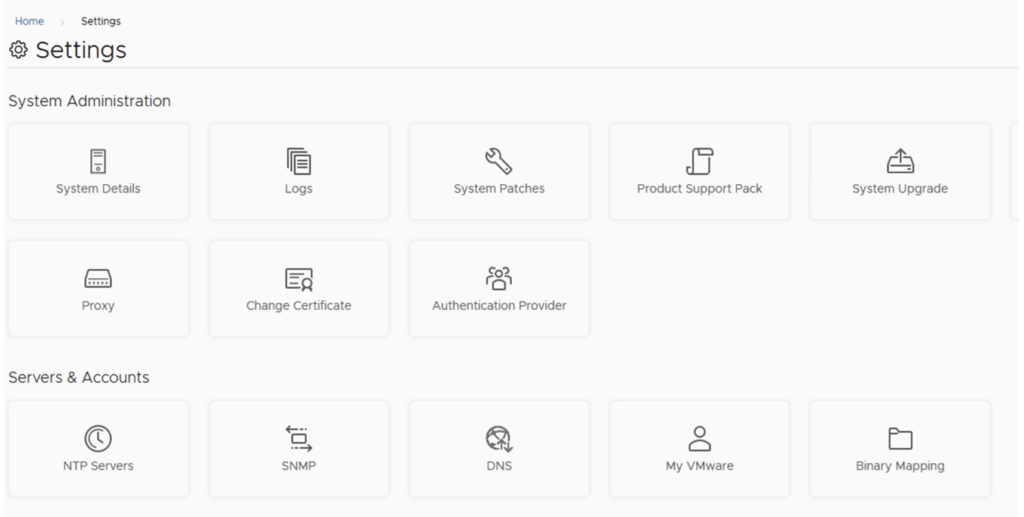Open Logs via its stacked documents icon
Viewport: 1024px width, 517px height.
point(298,161)
